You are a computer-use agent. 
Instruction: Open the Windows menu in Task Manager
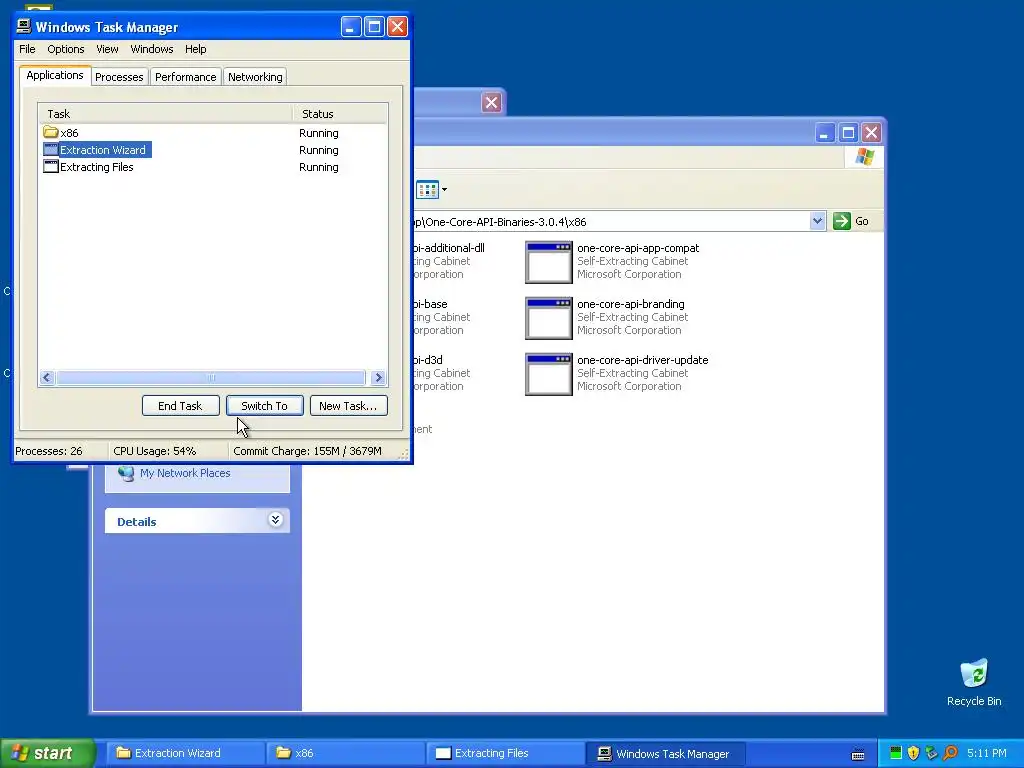[152, 49]
